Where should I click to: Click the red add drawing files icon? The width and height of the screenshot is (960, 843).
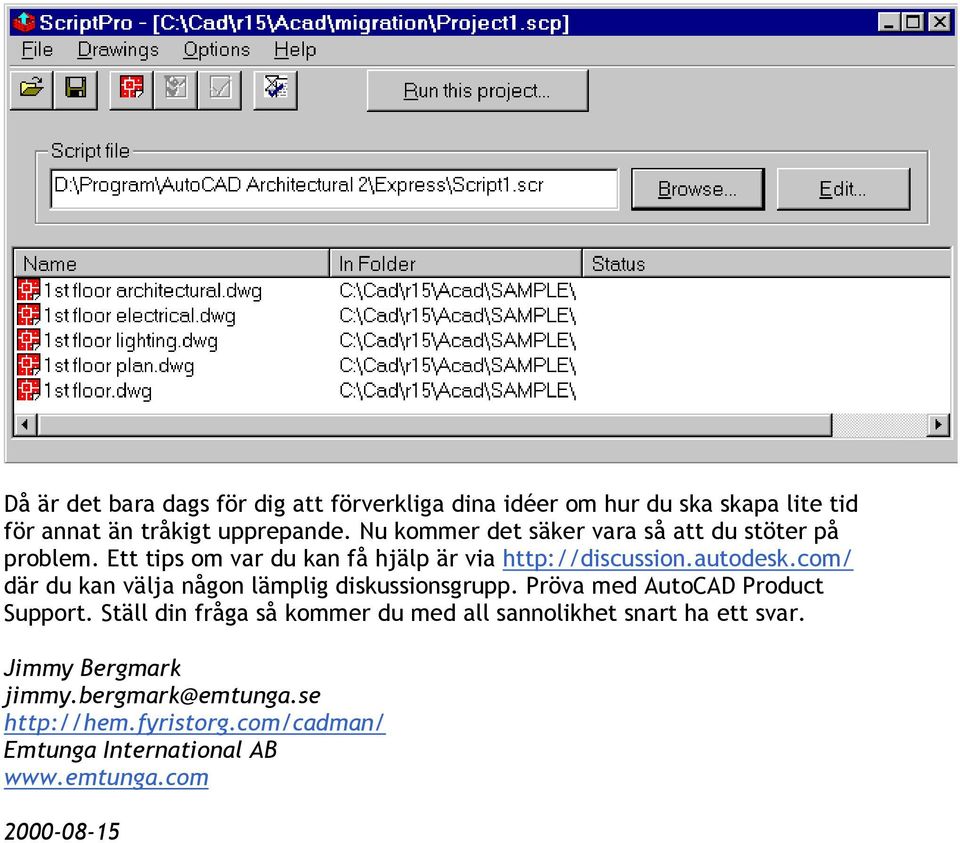(x=132, y=89)
